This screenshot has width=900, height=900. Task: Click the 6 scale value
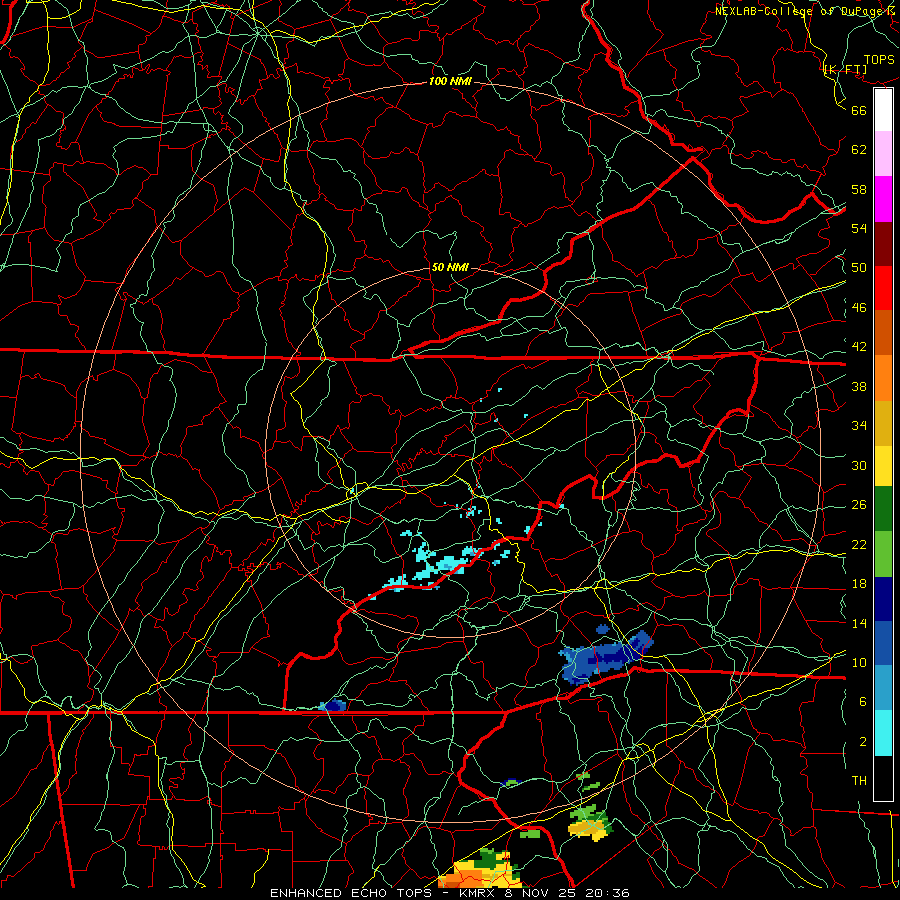pyautogui.click(x=863, y=702)
